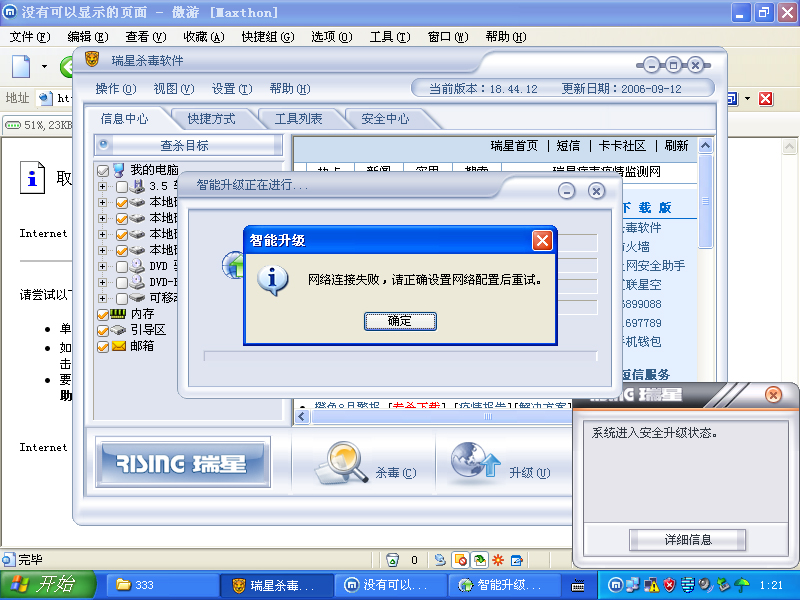Close the 智能升级正在进行 progress window
The width and height of the screenshot is (800, 600).
pyautogui.click(x=596, y=191)
